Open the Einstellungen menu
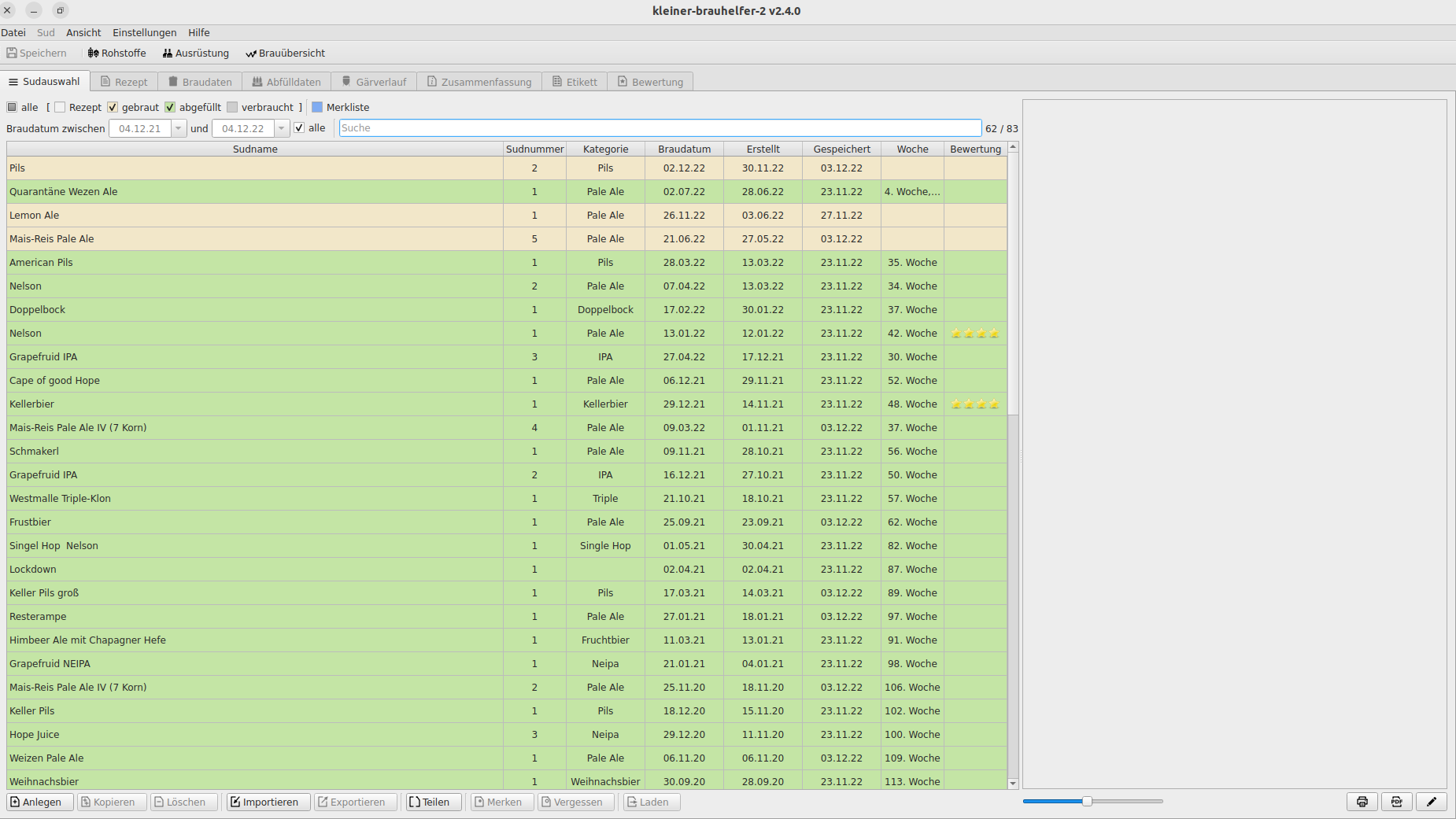Image resolution: width=1456 pixels, height=819 pixels. 144,32
